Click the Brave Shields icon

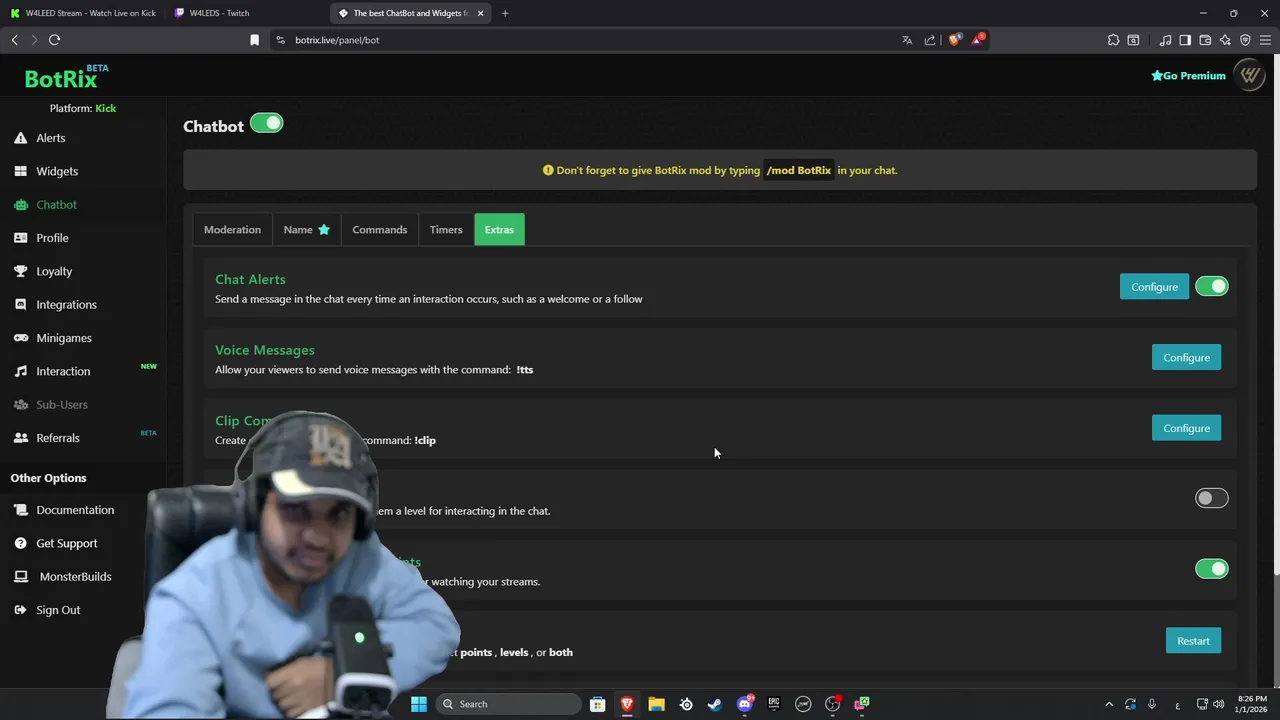tap(954, 40)
